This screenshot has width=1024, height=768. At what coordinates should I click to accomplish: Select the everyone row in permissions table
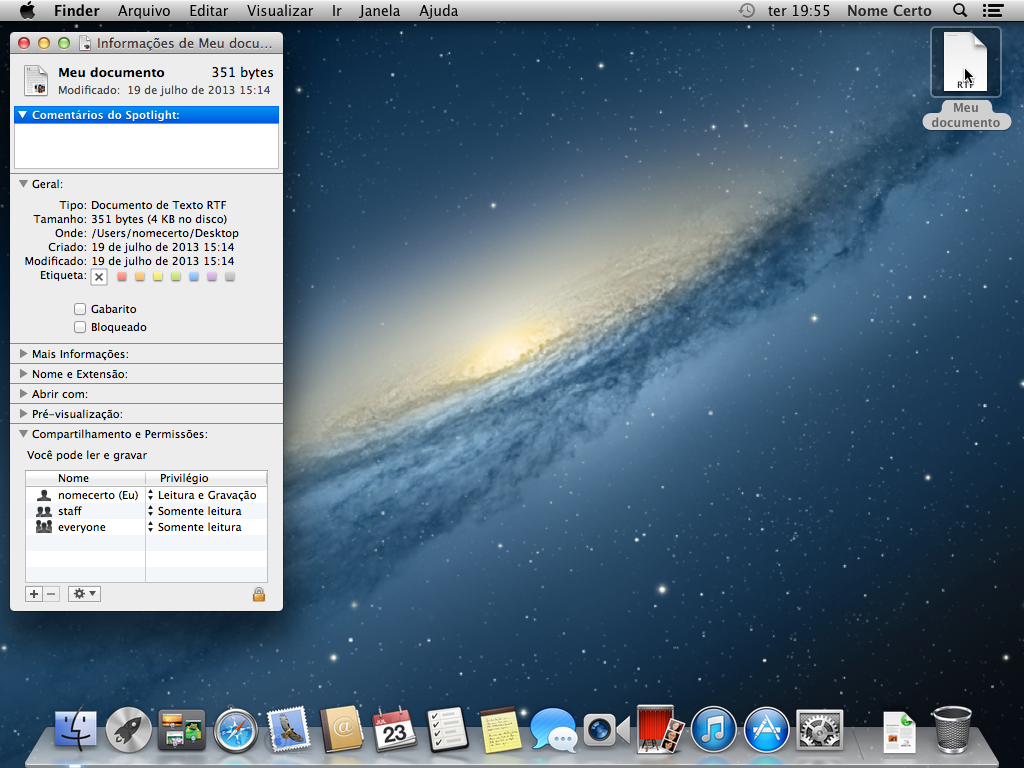pyautogui.click(x=82, y=527)
